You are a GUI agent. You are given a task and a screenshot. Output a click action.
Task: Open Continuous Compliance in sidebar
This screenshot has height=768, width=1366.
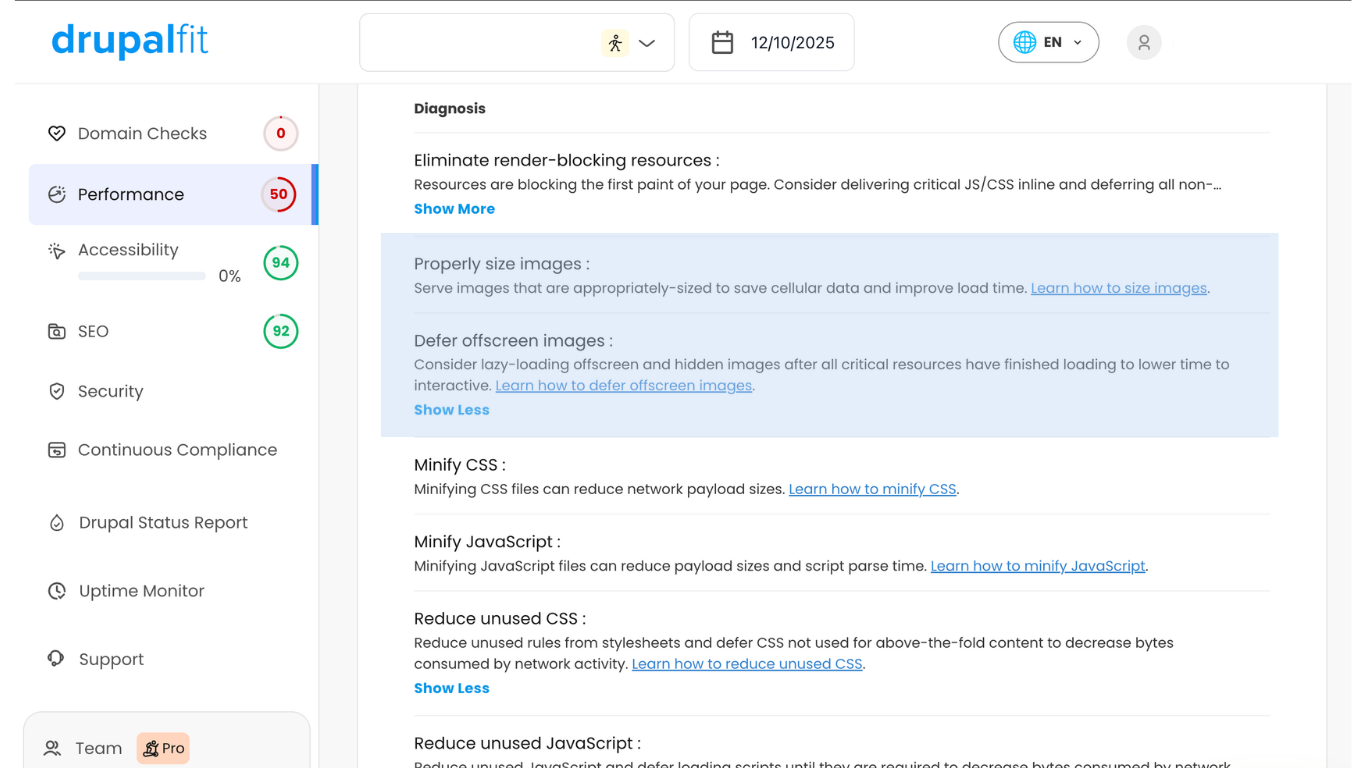coord(177,450)
